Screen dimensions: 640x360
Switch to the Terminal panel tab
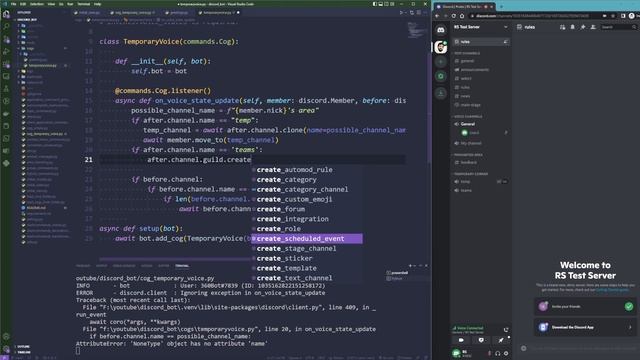[x=182, y=266]
